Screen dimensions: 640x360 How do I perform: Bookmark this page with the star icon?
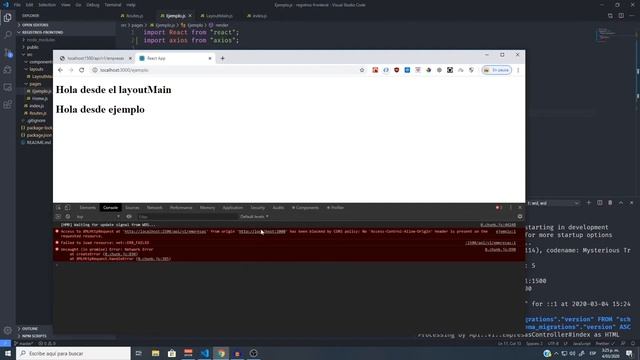[362, 70]
